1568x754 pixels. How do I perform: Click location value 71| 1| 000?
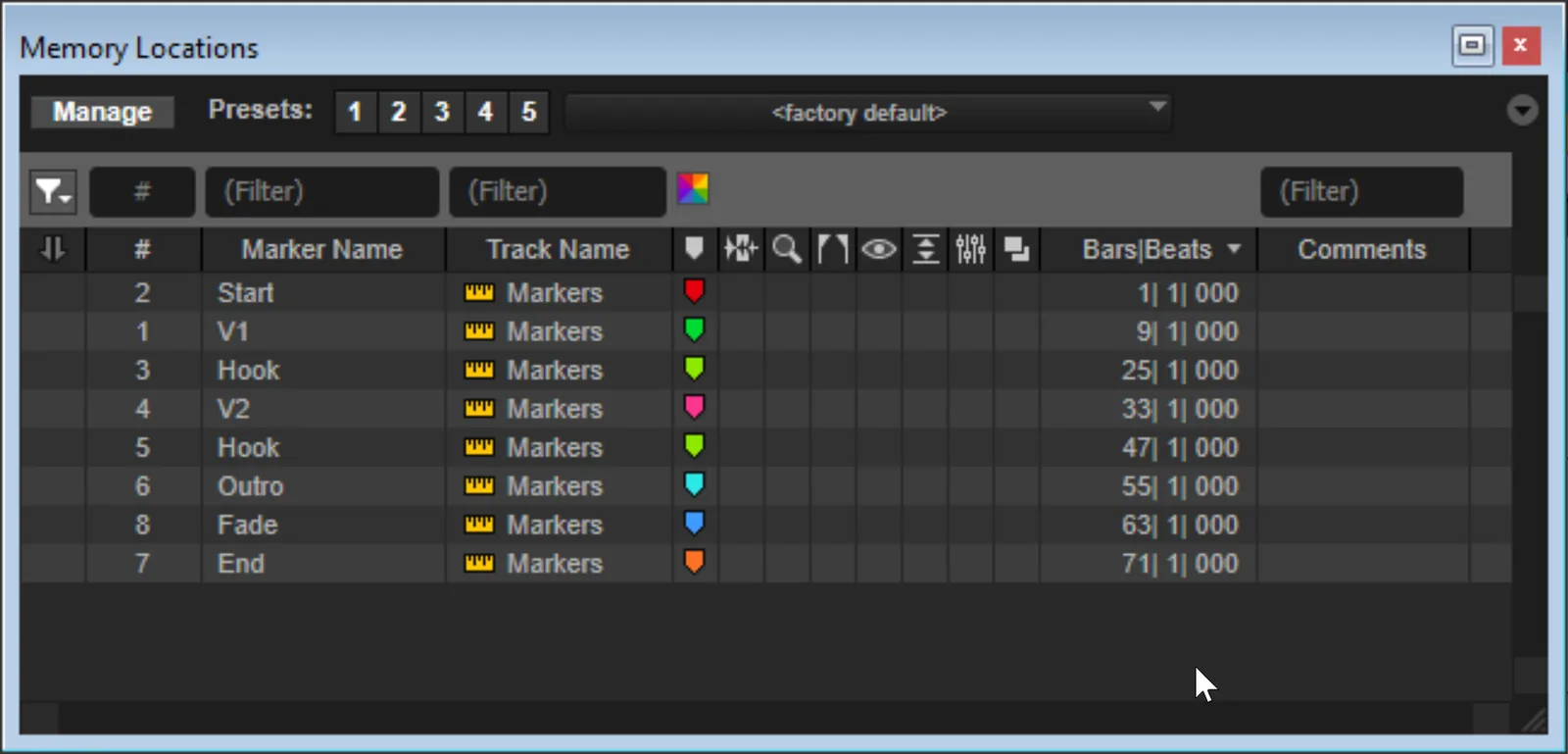[1180, 564]
